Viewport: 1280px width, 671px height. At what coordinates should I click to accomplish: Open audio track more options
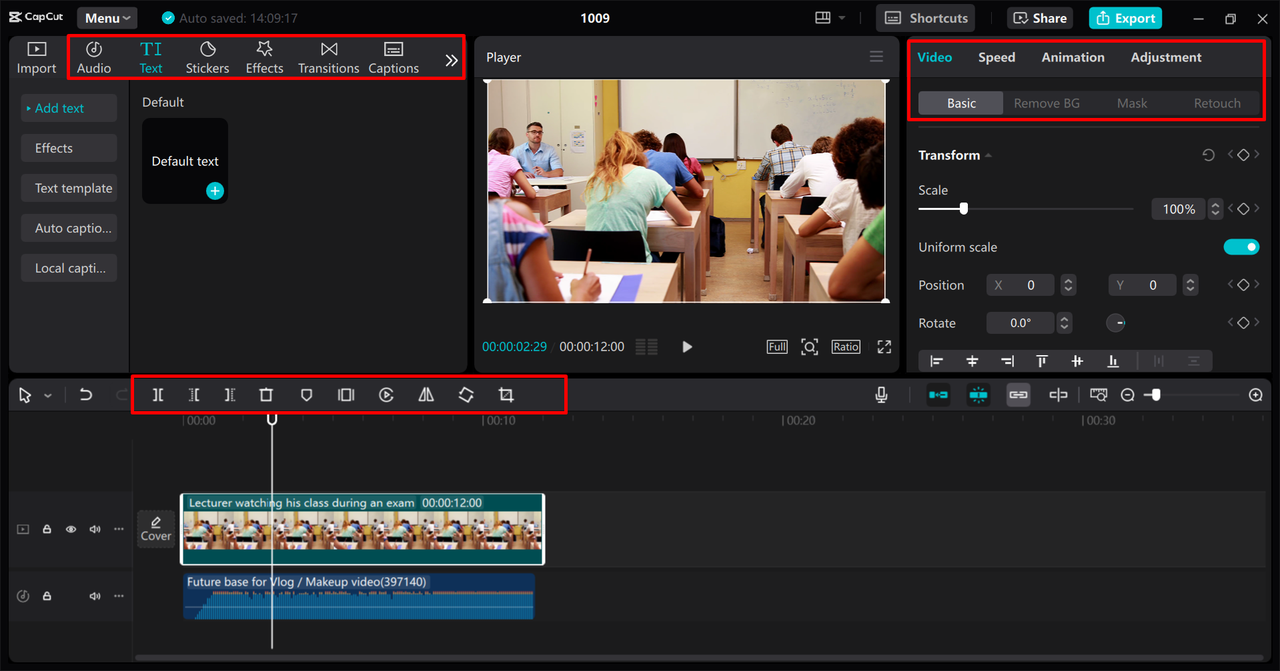119,596
